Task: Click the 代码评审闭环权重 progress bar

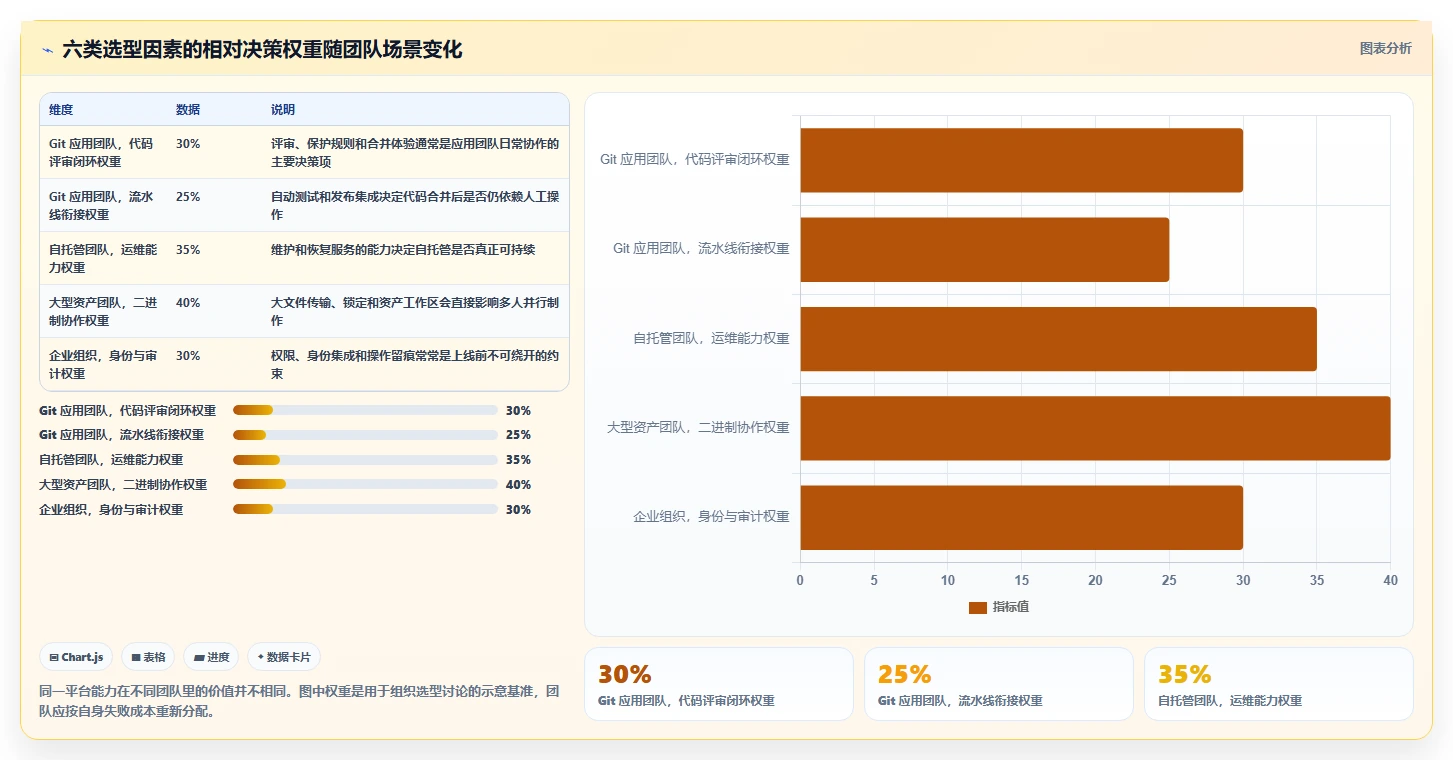Action: pos(365,410)
